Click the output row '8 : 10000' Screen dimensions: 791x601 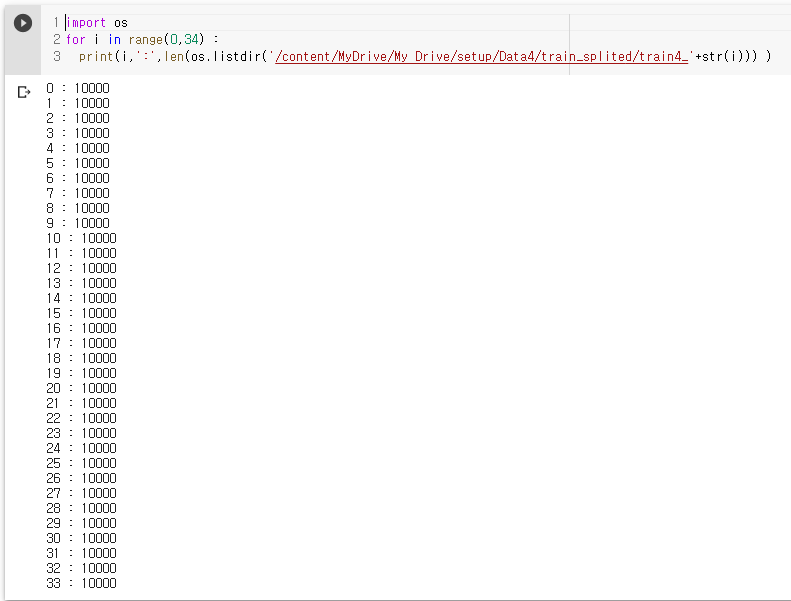coord(78,208)
